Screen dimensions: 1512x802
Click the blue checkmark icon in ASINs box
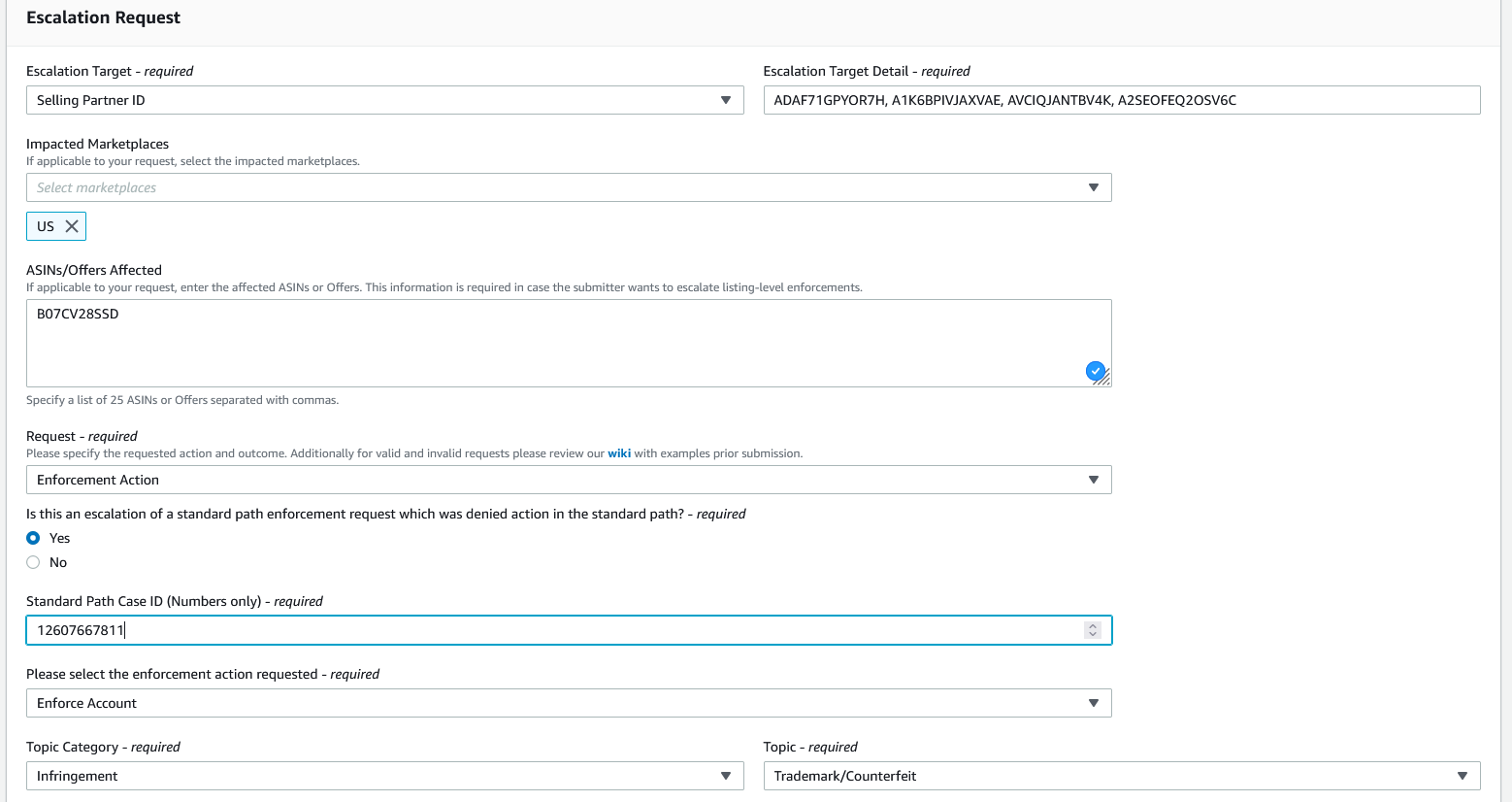point(1096,370)
